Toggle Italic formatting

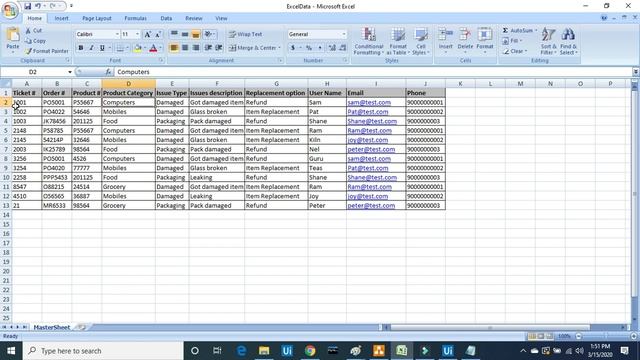point(91,48)
